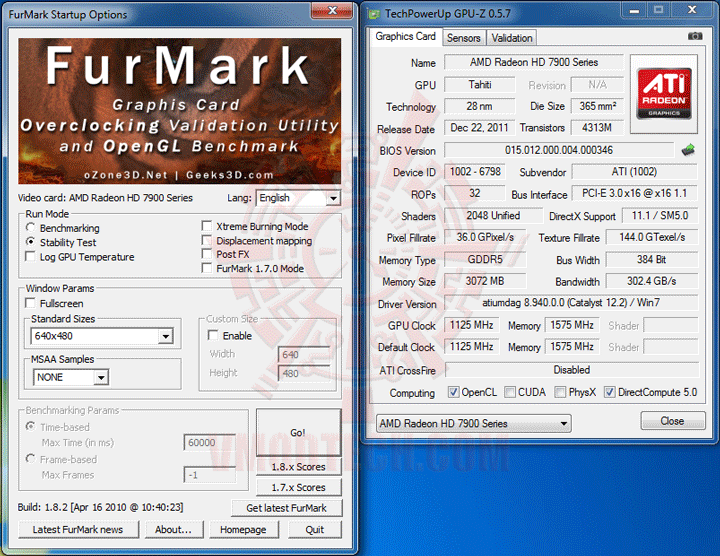
Task: Switch to the Validation tab
Action: pyautogui.click(x=512, y=38)
